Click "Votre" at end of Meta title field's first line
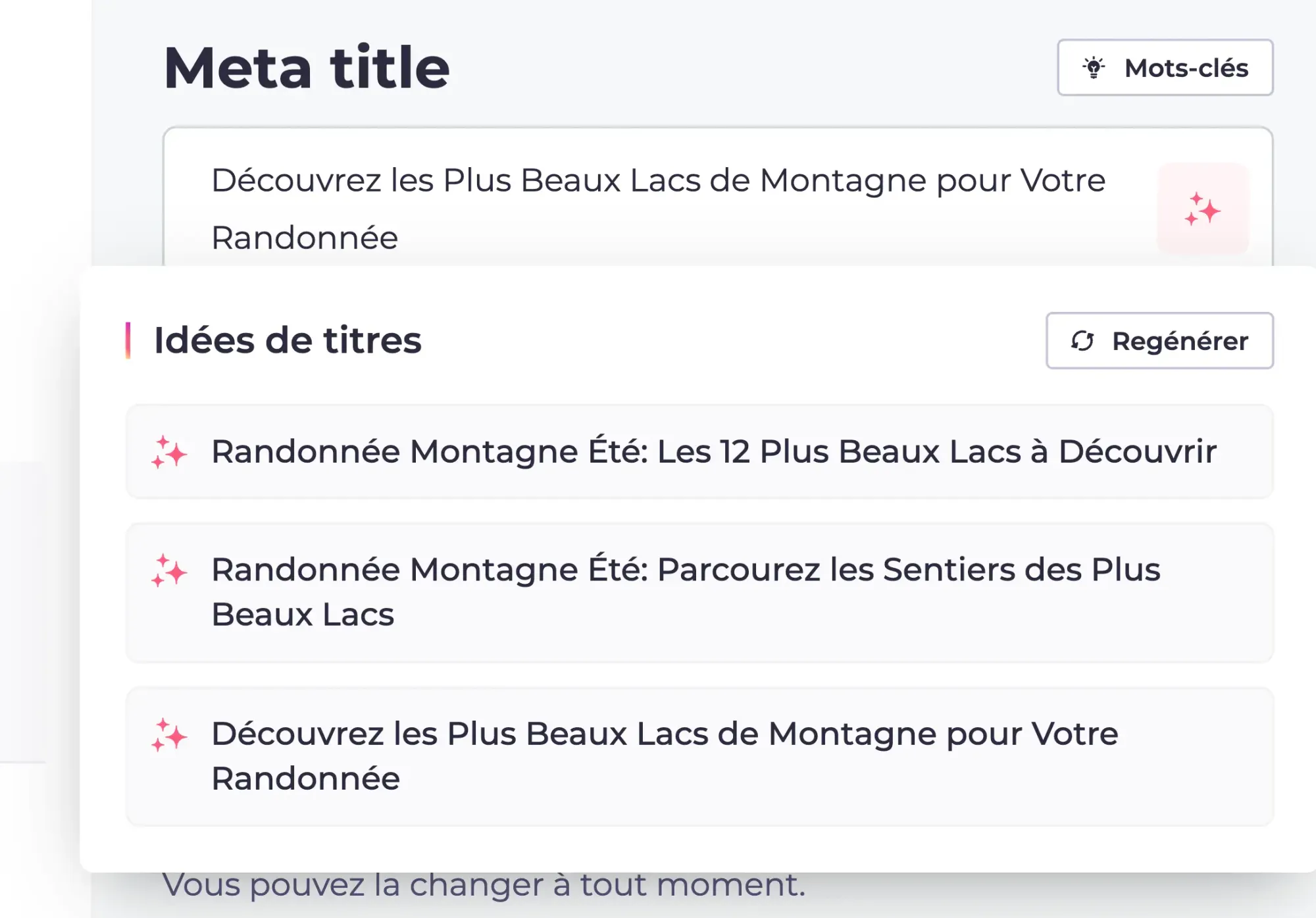The width and height of the screenshot is (1316, 918). [x=1063, y=181]
